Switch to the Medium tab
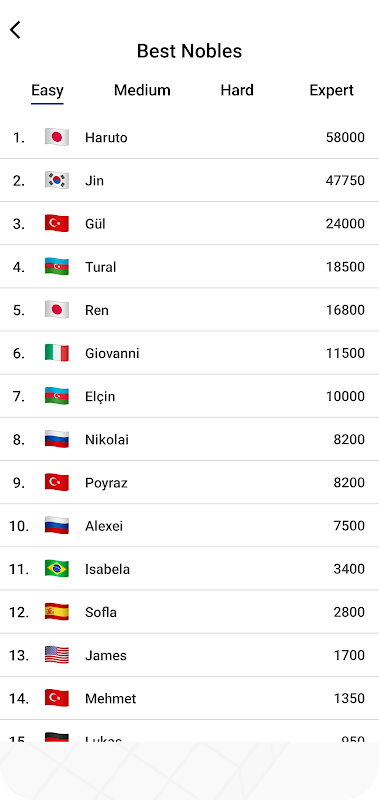This screenshot has height=800, width=379. coord(142,90)
